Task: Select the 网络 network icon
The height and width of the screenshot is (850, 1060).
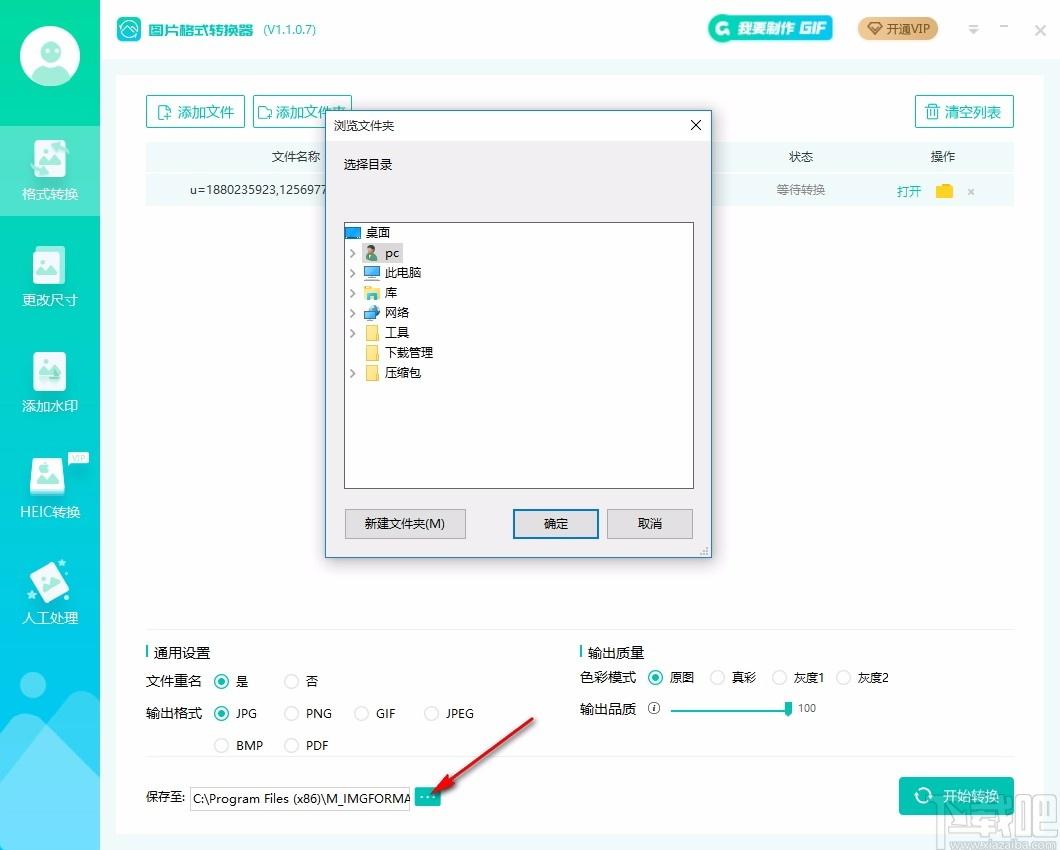Action: pos(372,312)
